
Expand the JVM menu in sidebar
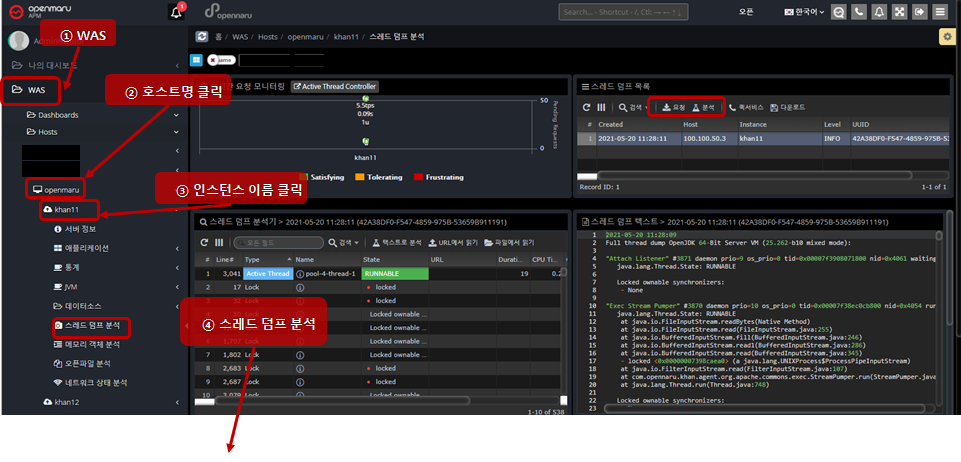click(x=71, y=286)
